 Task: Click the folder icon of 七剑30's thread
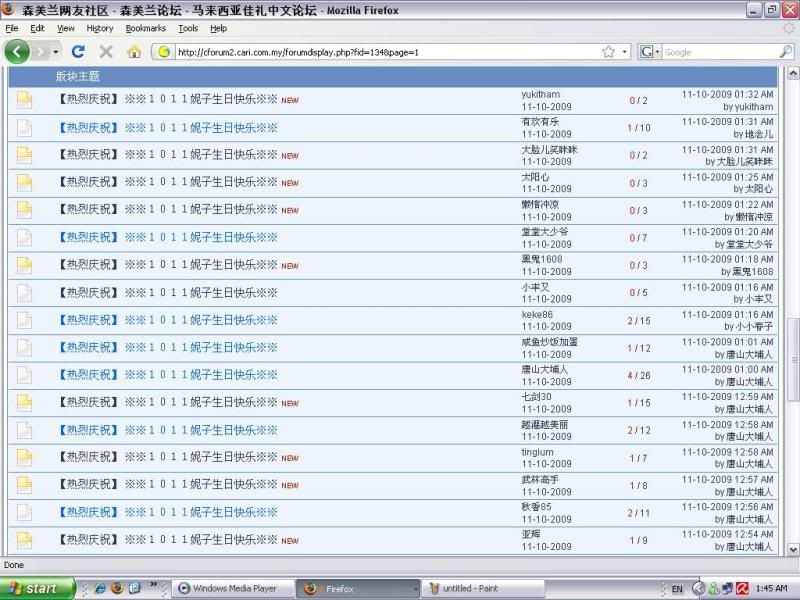coord(24,403)
